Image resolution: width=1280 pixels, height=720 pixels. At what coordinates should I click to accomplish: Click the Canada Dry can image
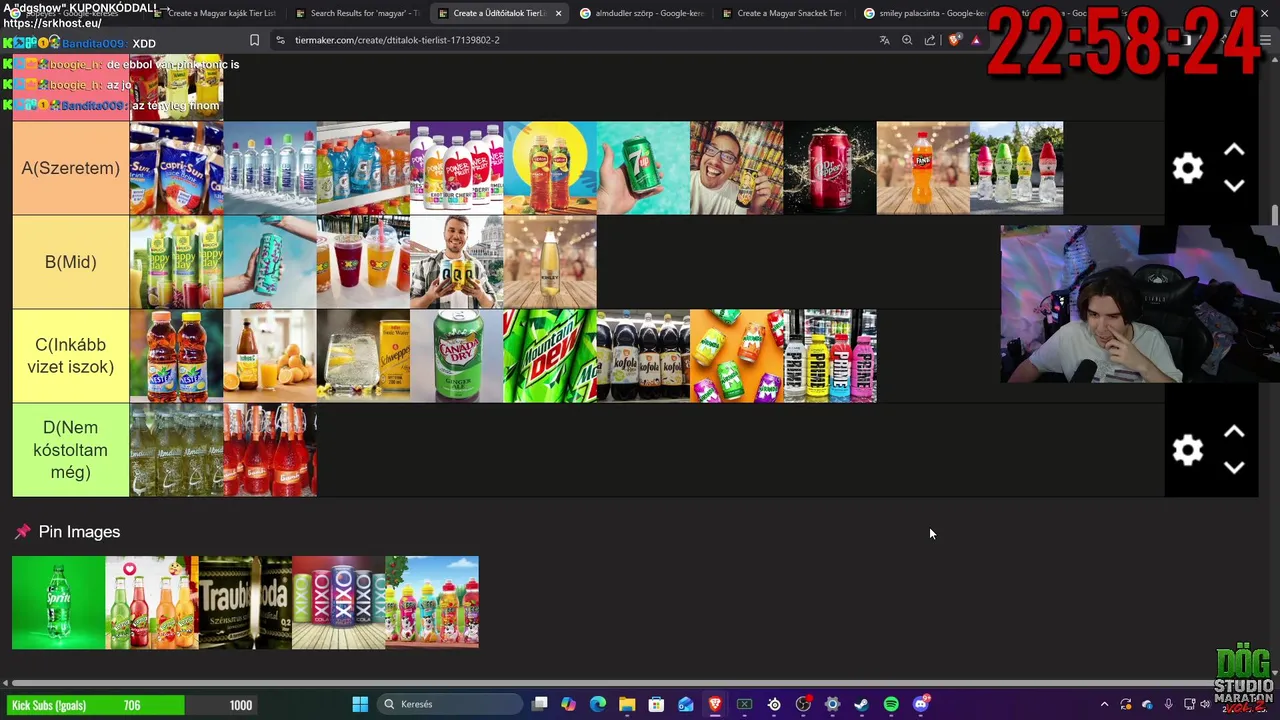tap(456, 356)
